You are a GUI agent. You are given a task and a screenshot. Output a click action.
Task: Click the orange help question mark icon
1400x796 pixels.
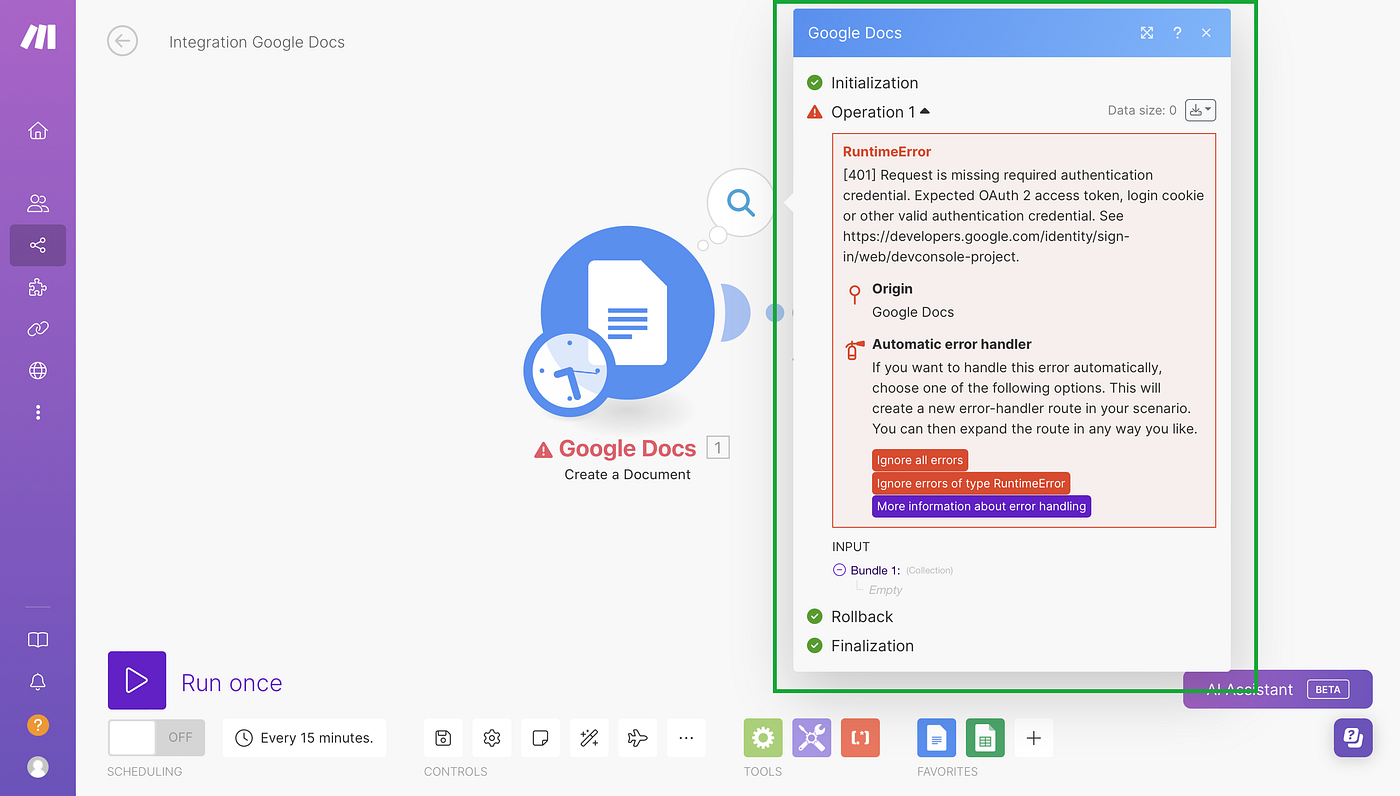[38, 725]
